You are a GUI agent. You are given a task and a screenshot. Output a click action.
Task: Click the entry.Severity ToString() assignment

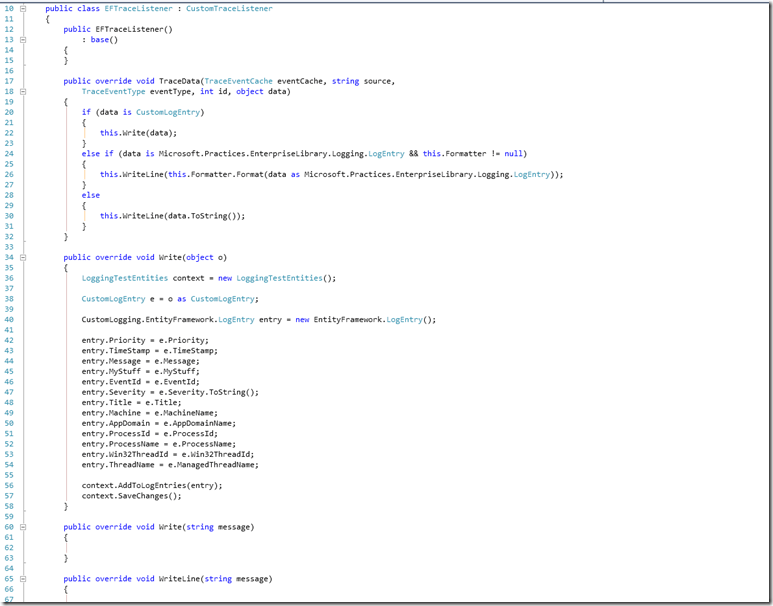tap(169, 392)
